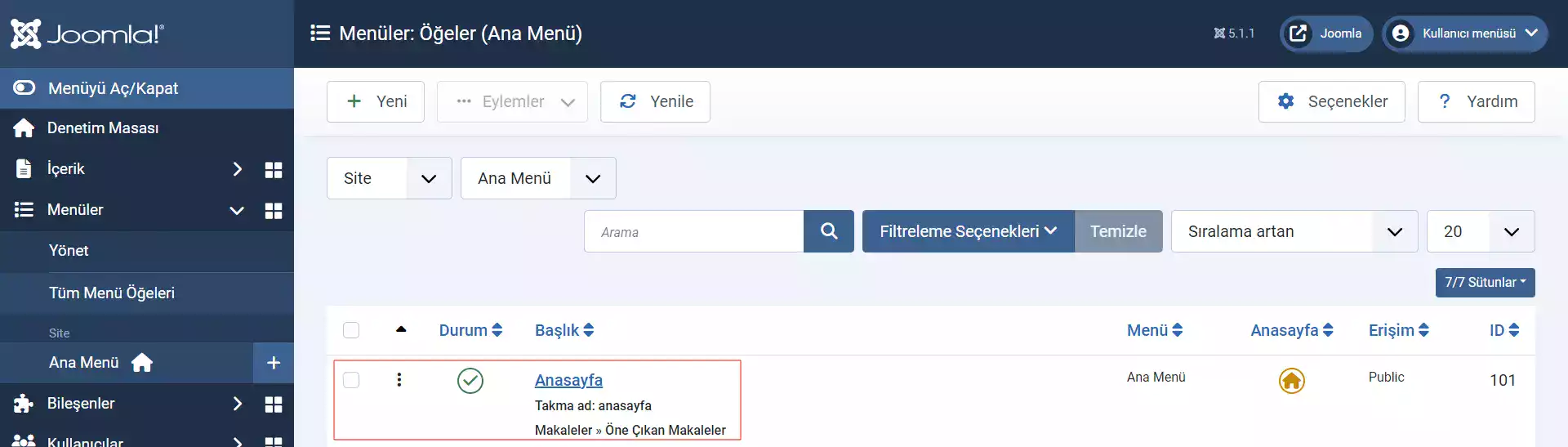The height and width of the screenshot is (447, 1568).
Task: Sort by Durum column
Action: (470, 330)
